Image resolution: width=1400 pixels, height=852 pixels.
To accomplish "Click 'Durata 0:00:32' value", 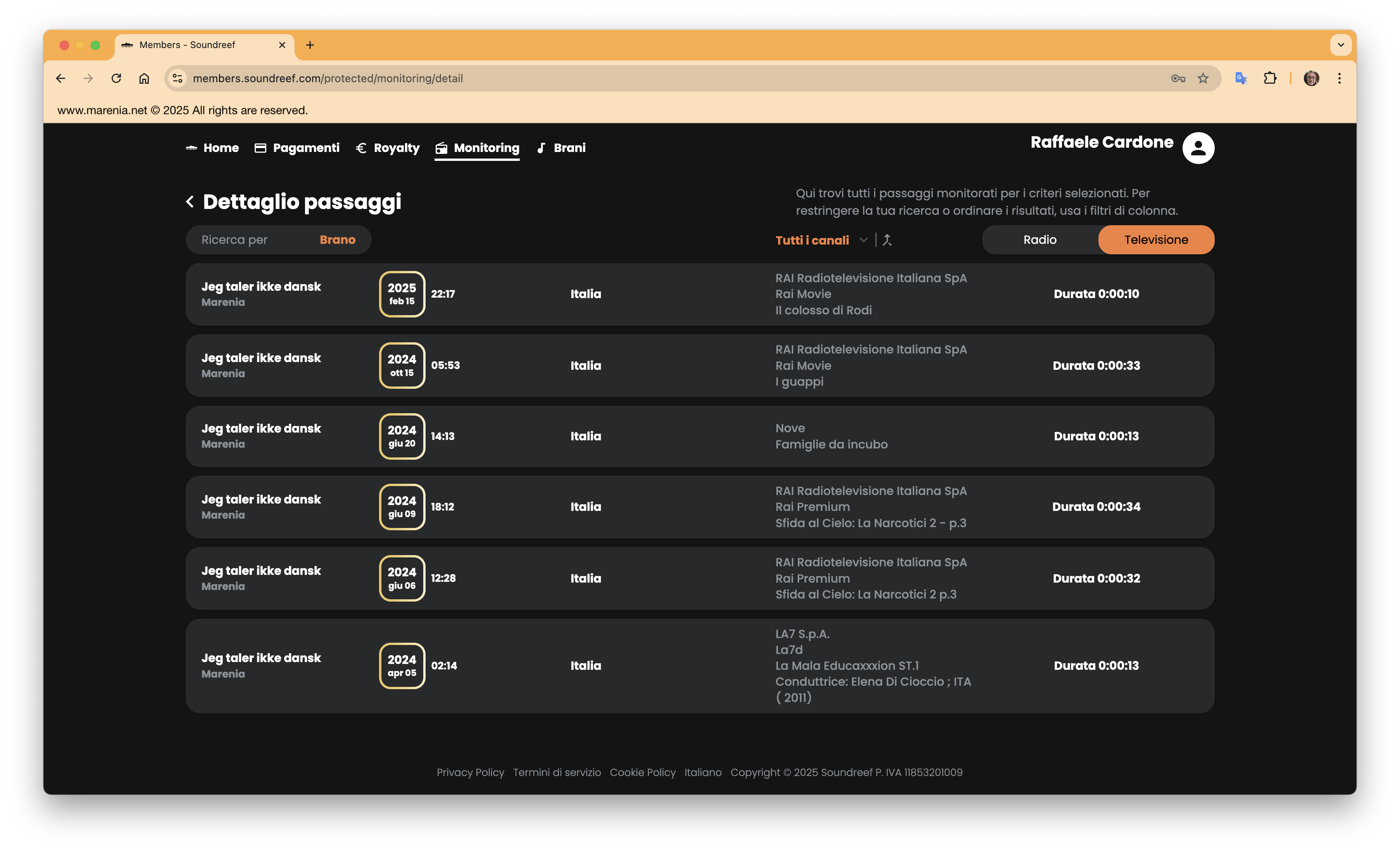I will tap(1096, 578).
